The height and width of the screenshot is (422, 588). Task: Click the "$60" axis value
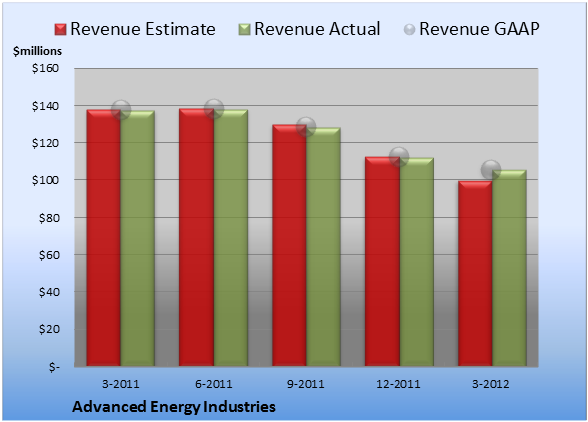(x=49, y=255)
